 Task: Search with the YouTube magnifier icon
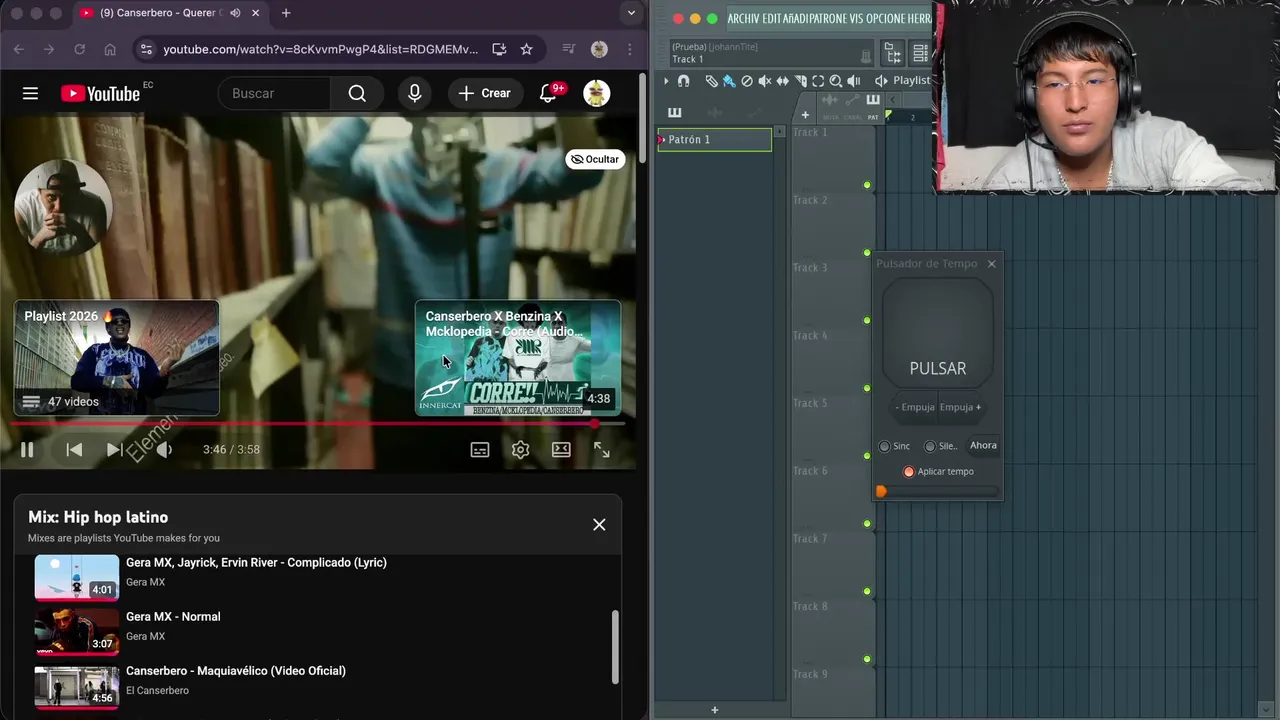click(x=357, y=93)
